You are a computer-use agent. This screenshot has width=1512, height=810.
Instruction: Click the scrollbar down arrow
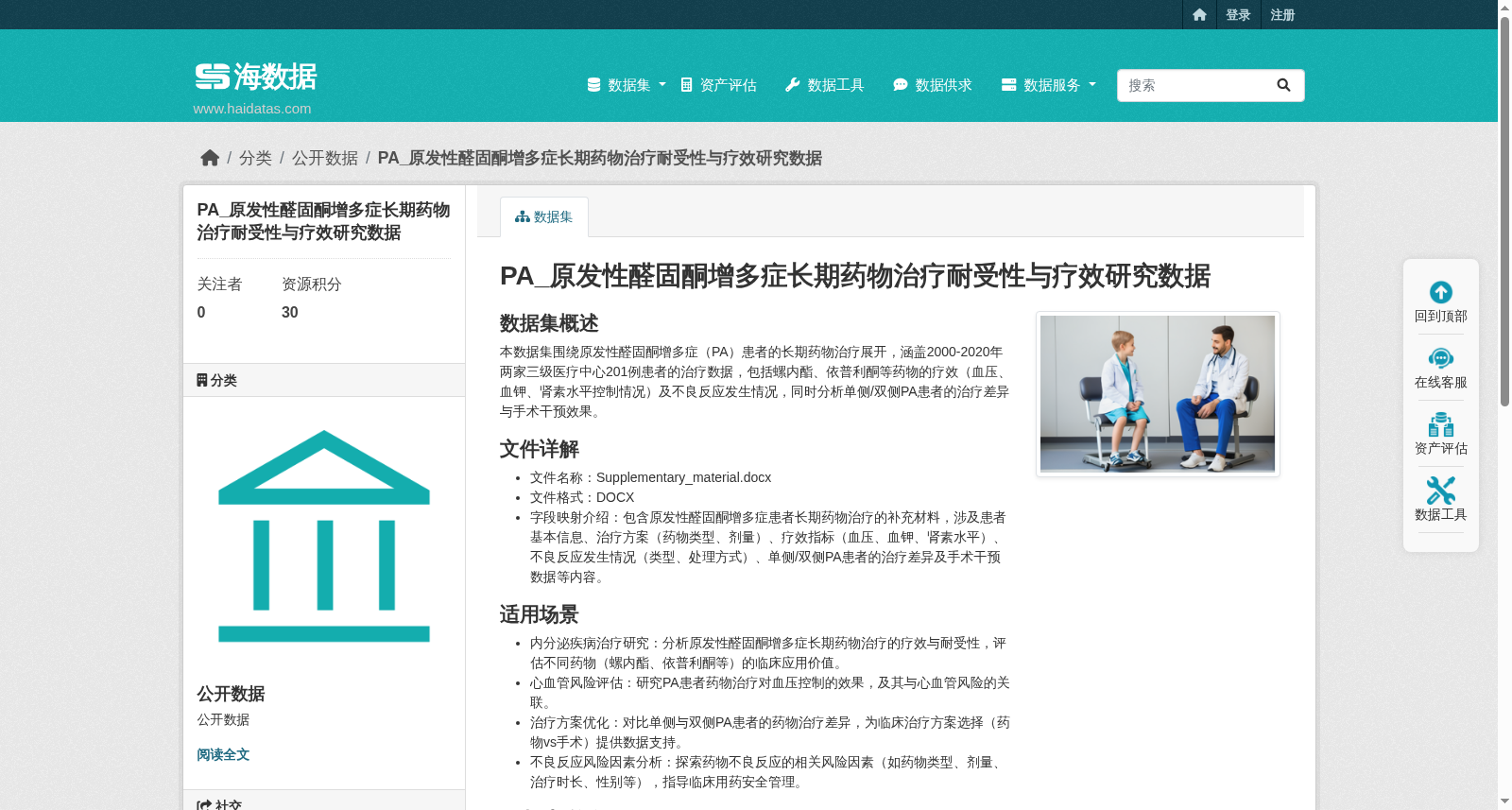tap(1504, 801)
